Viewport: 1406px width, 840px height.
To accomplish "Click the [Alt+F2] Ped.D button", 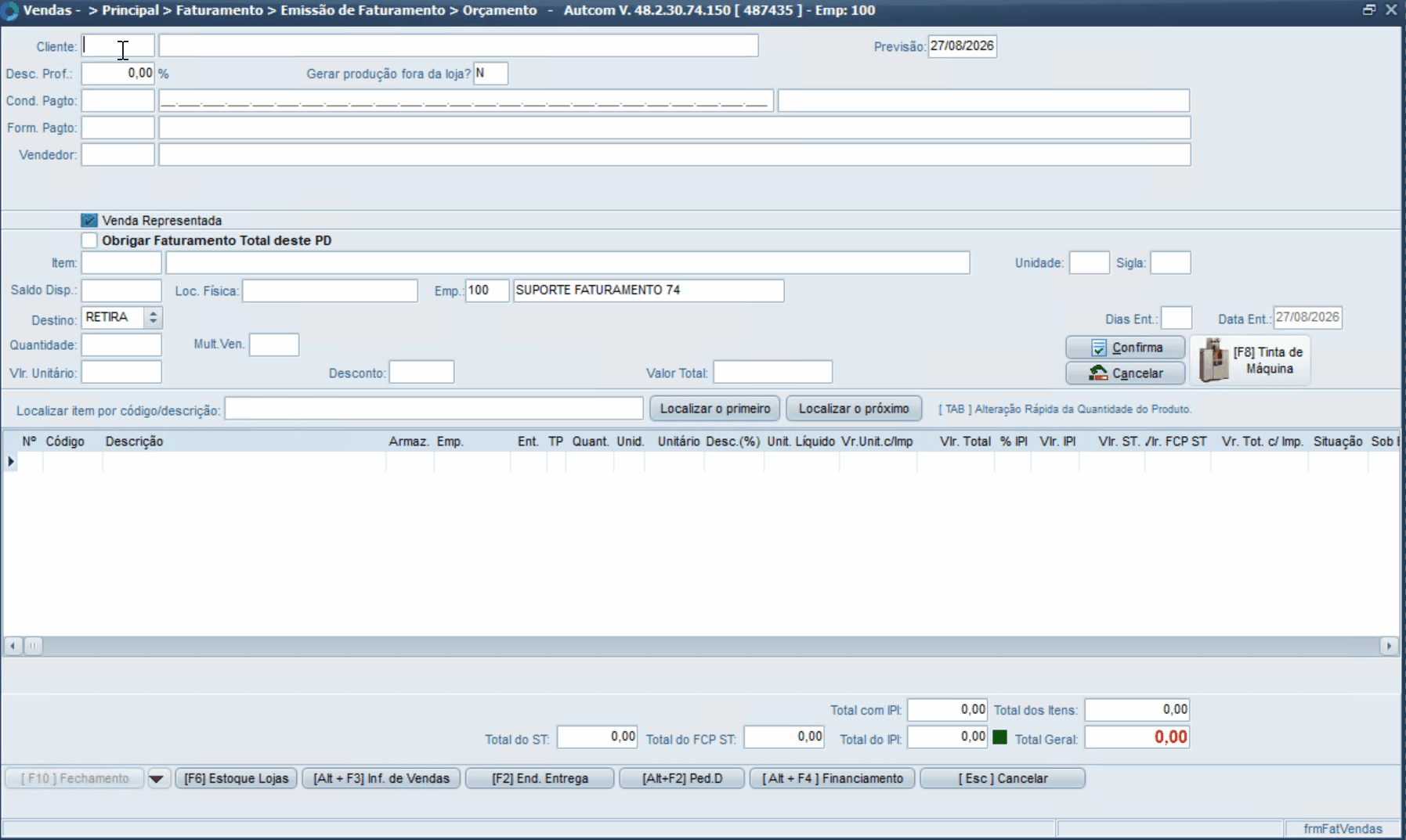I will click(681, 779).
